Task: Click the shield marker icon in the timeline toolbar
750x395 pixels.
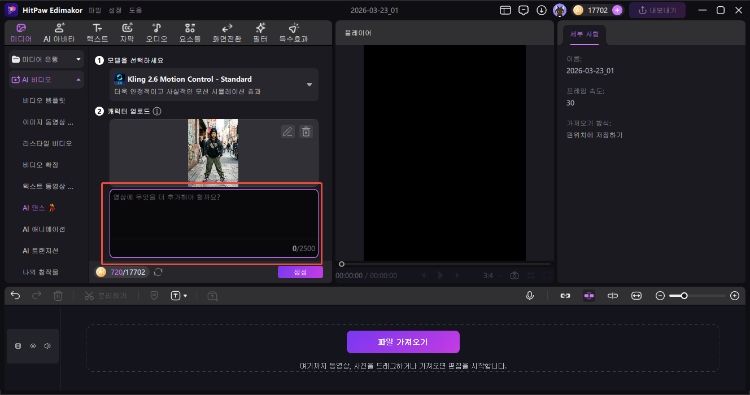Action: pos(154,296)
